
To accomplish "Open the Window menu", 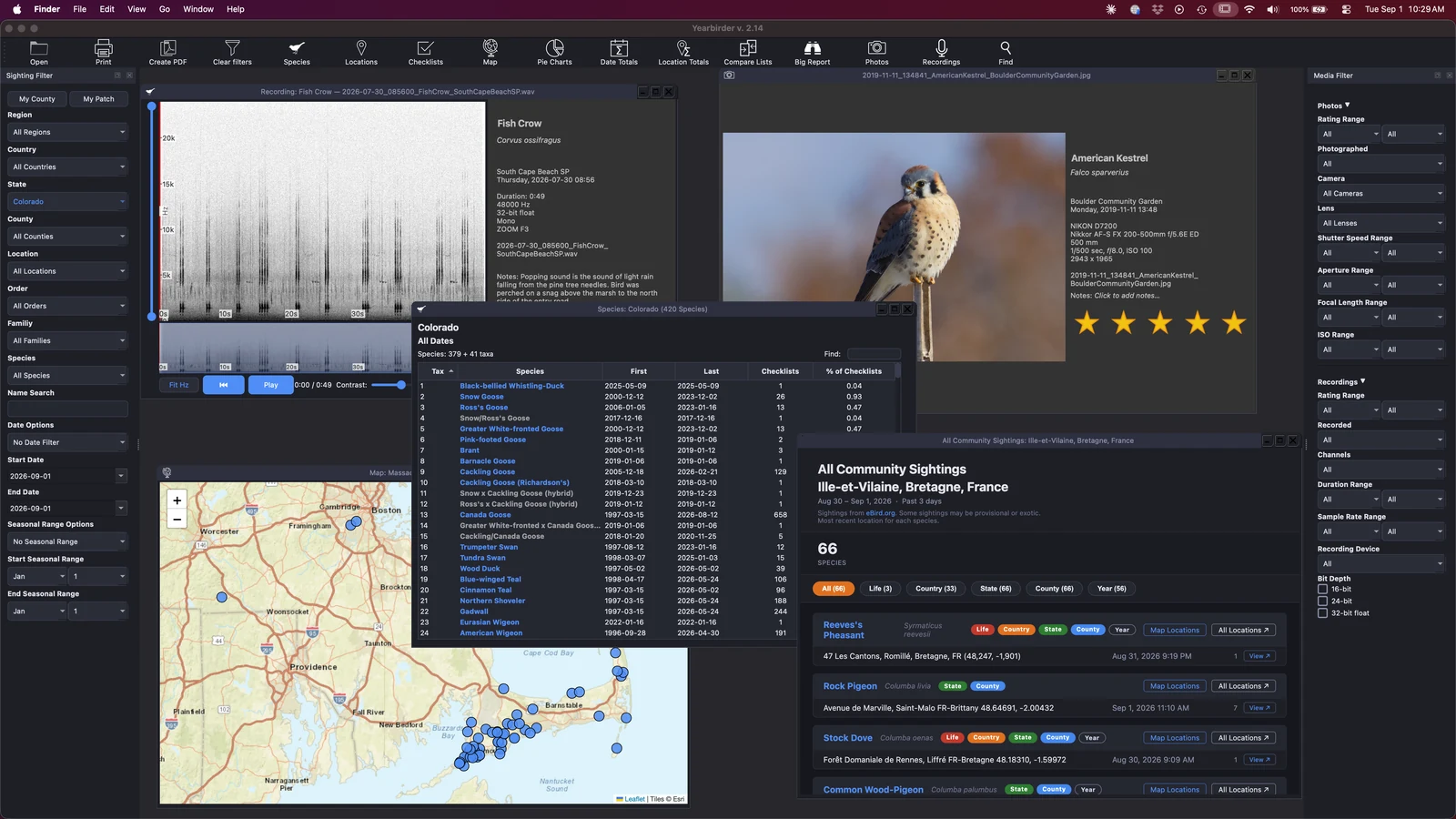I will (x=198, y=9).
